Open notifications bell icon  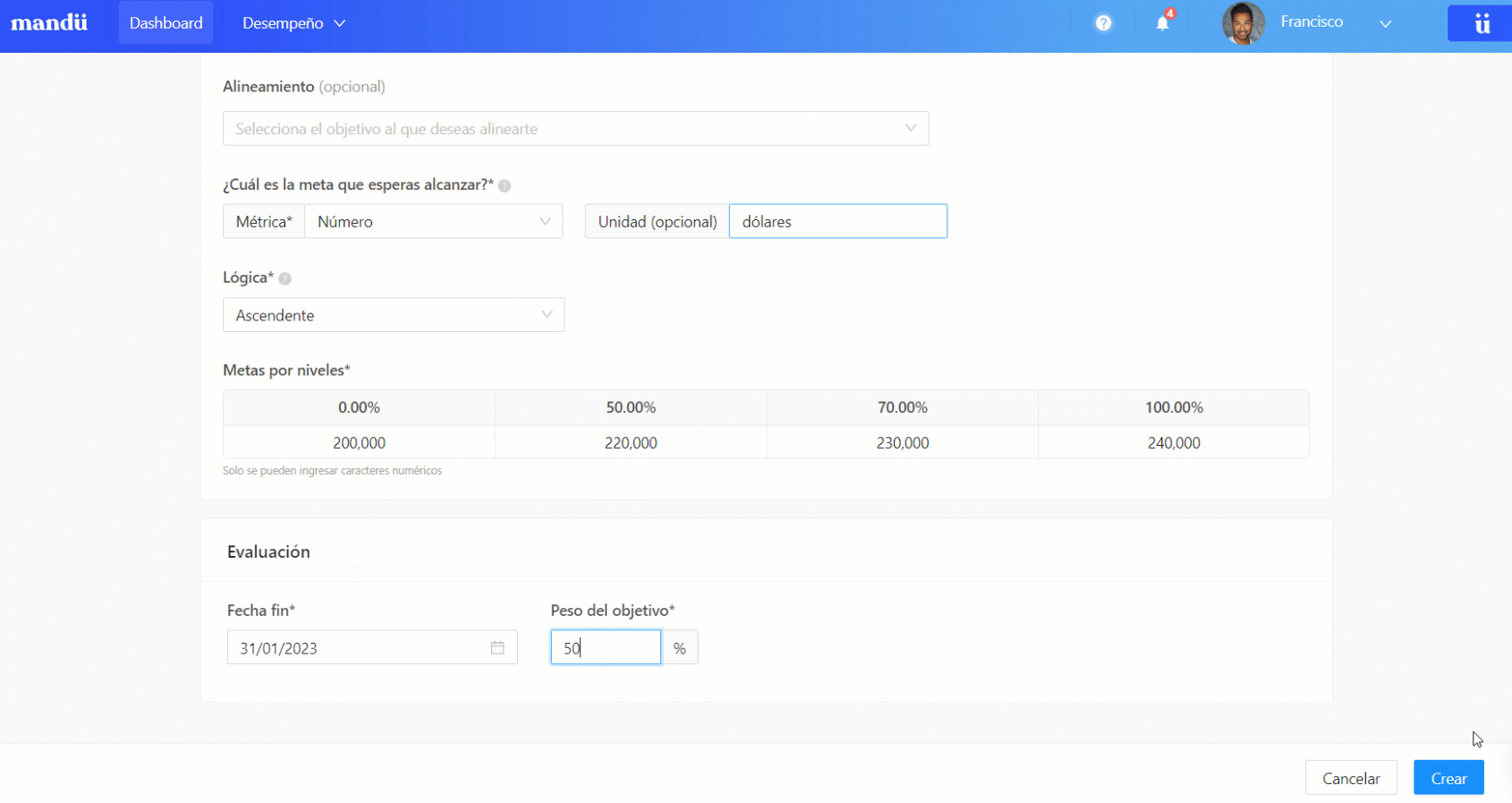(x=1162, y=23)
